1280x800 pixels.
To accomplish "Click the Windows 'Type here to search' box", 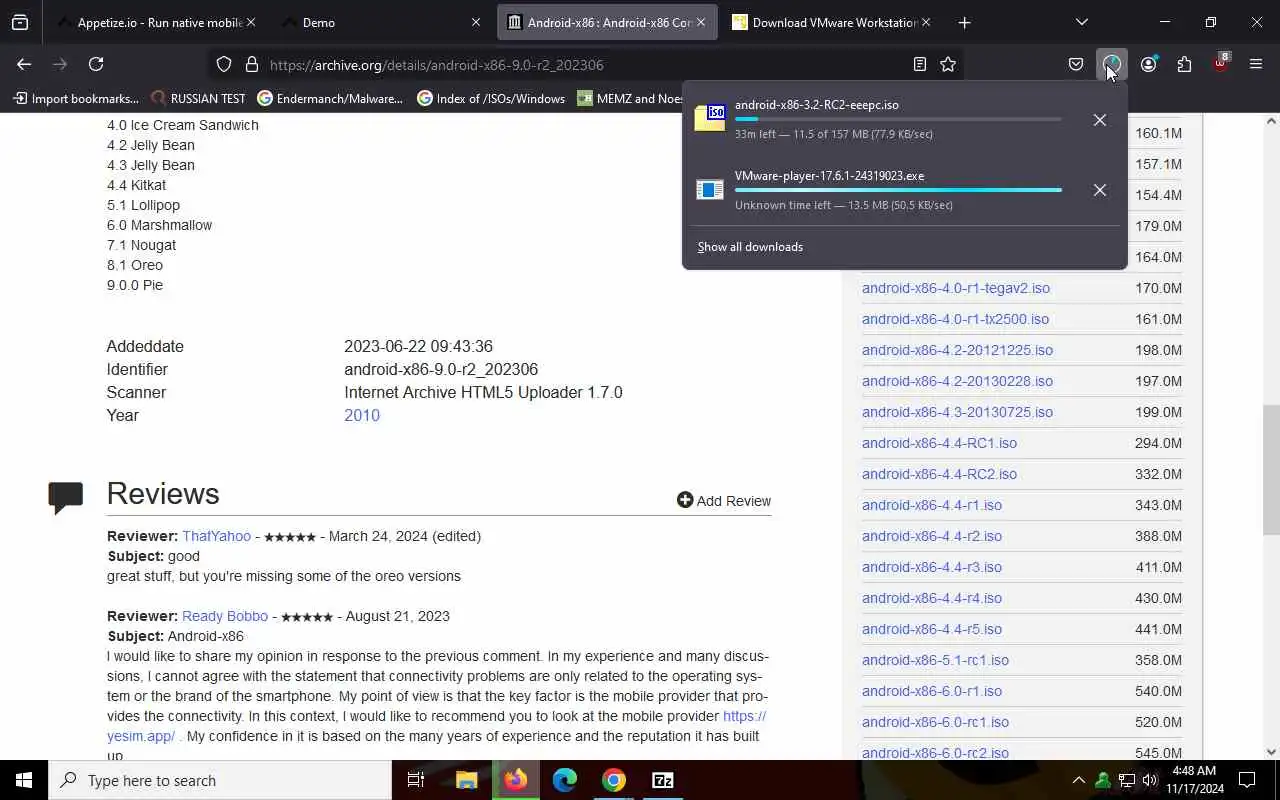I will click(220, 780).
